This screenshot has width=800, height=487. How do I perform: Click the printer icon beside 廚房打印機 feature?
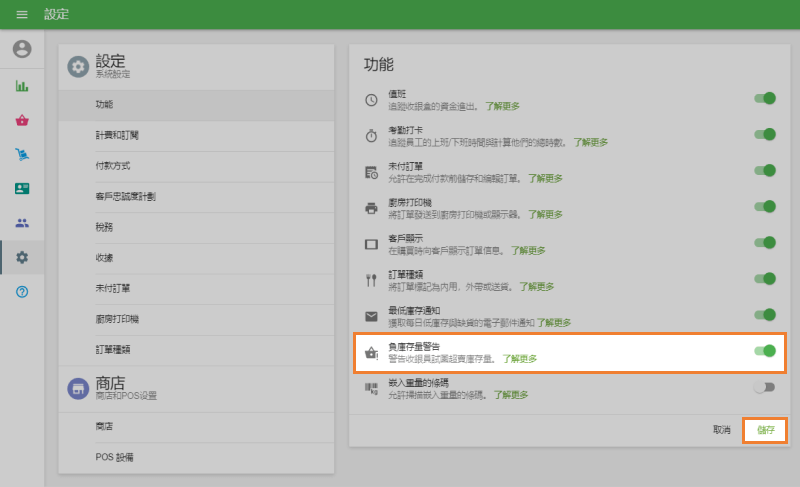click(x=371, y=208)
